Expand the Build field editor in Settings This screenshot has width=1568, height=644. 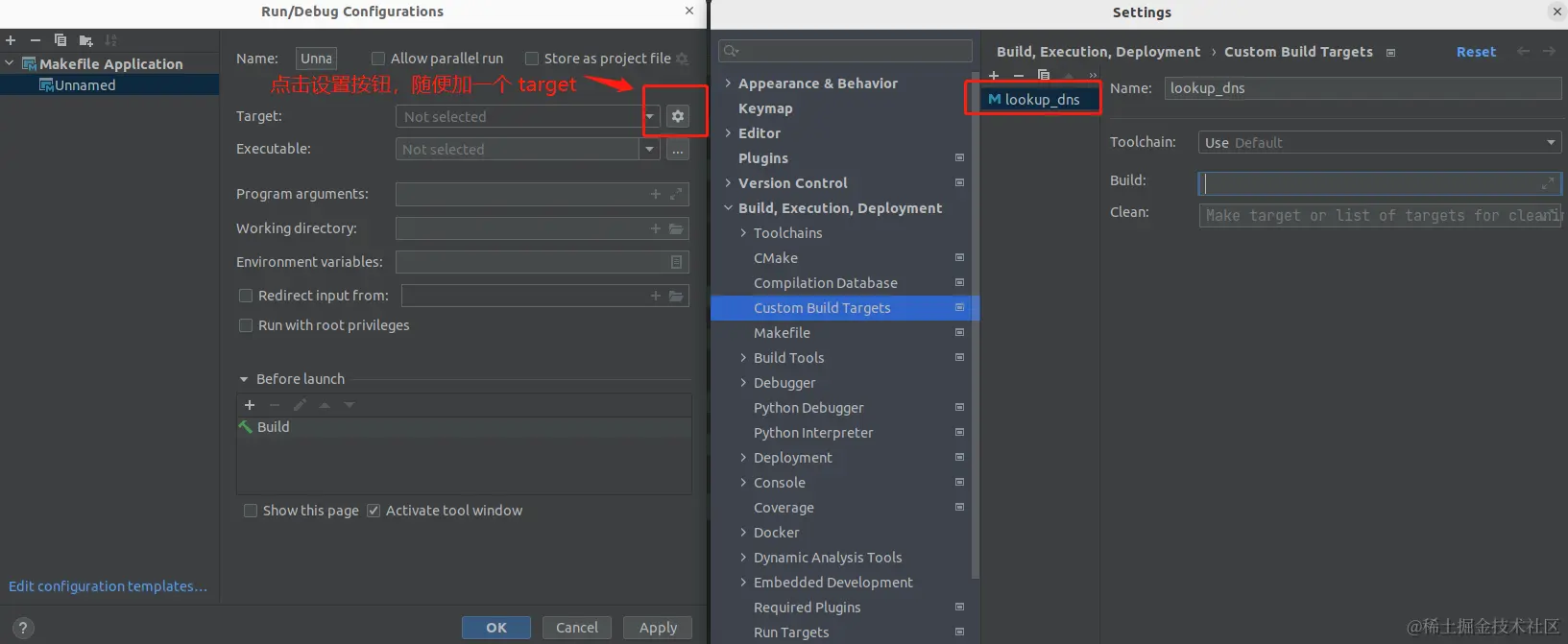click(1548, 183)
